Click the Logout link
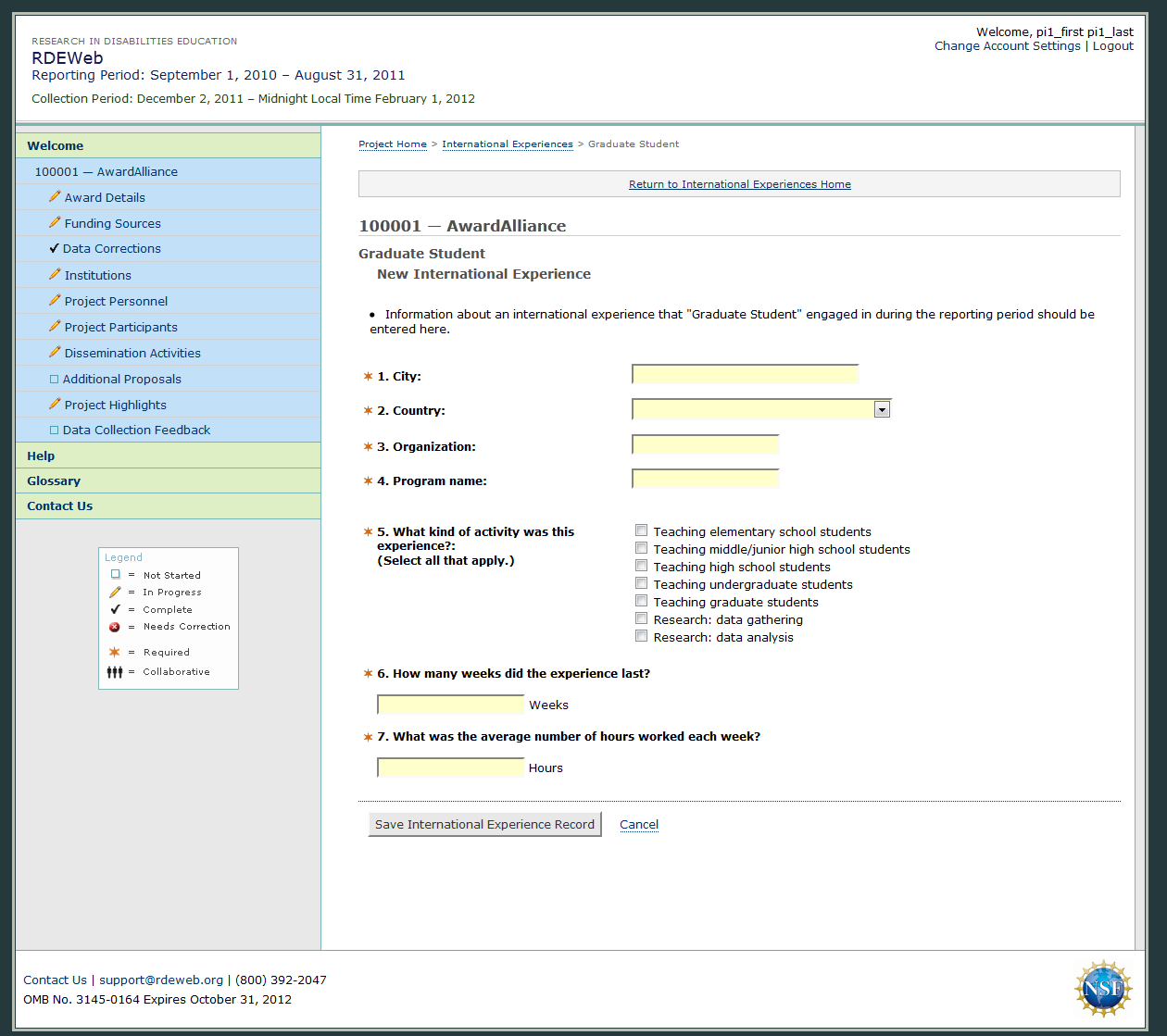This screenshot has width=1167, height=1036. point(1112,45)
